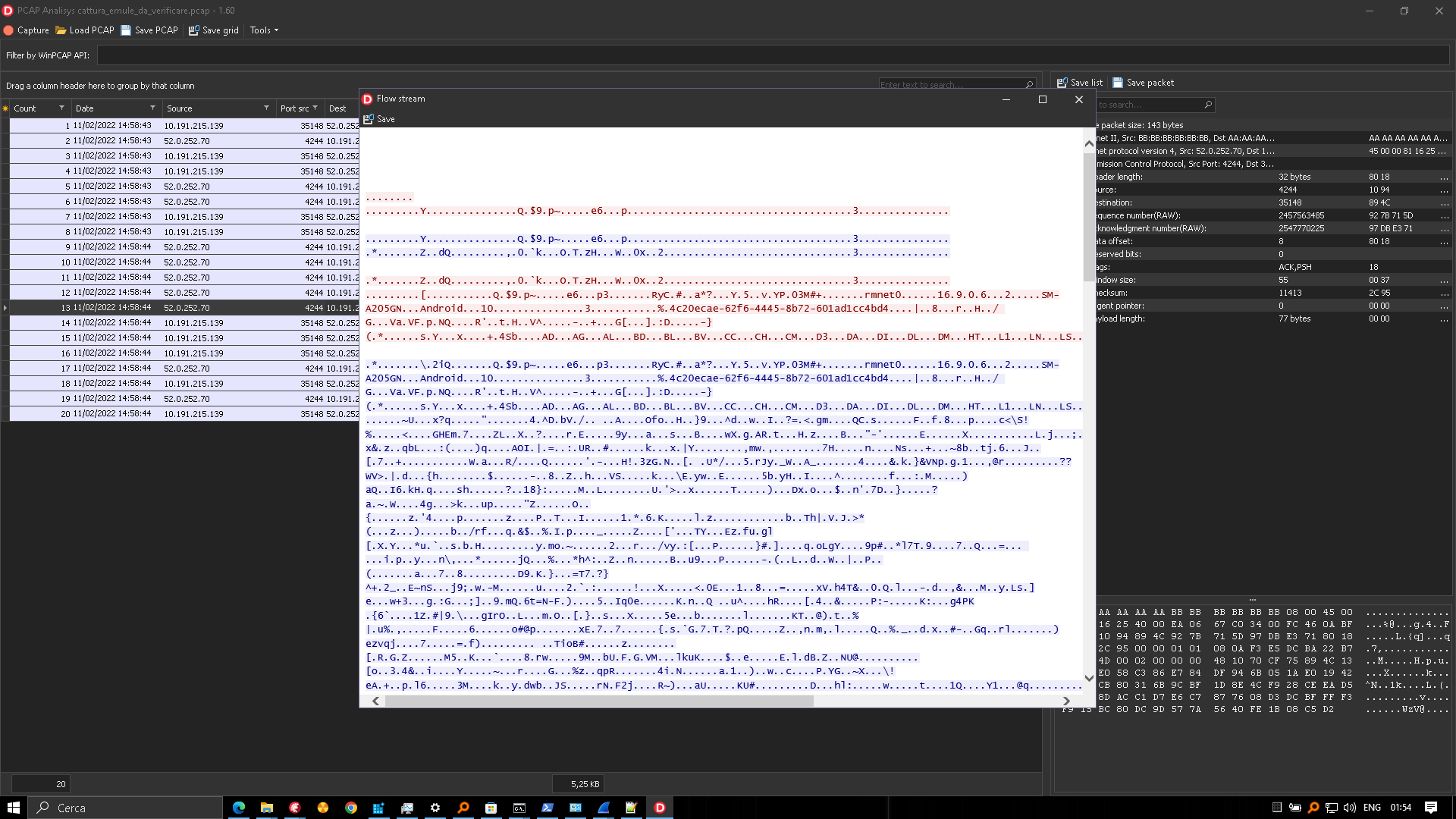Click Save in the Flow stream window
The width and height of the screenshot is (1456, 819).
point(378,119)
